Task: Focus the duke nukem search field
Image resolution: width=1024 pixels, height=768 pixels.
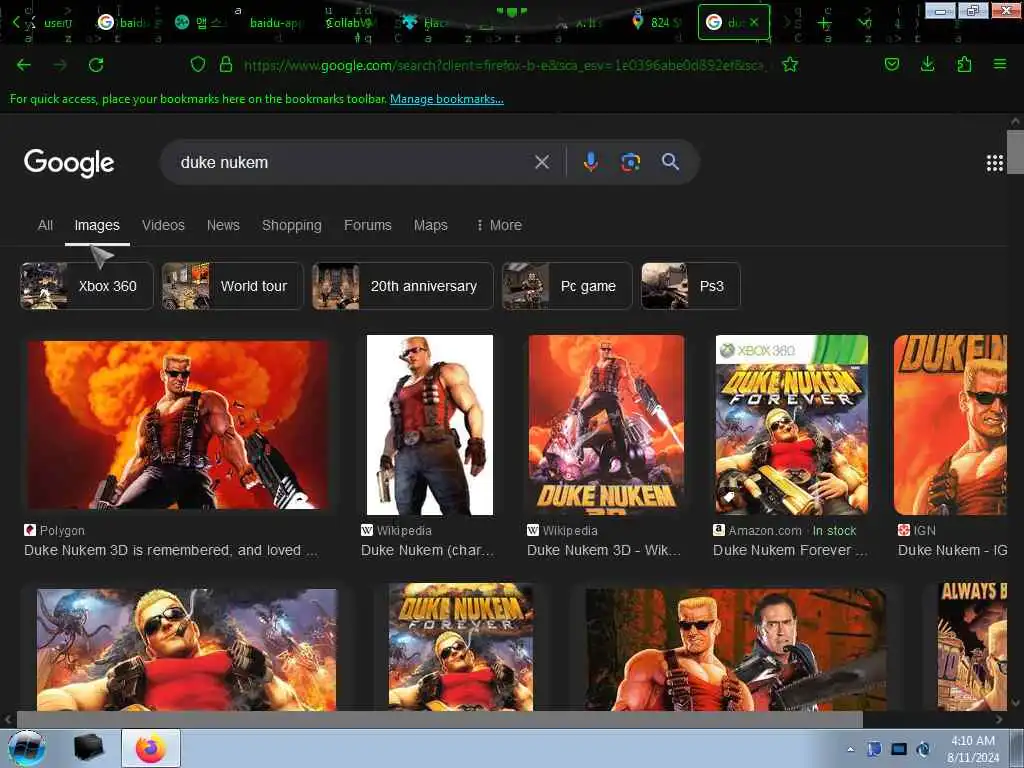Action: (x=353, y=163)
